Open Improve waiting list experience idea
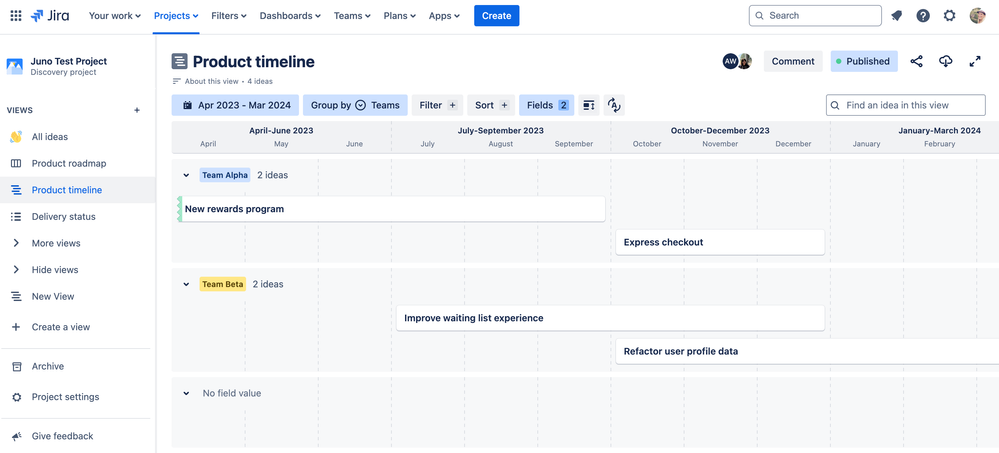Image resolution: width=999 pixels, height=453 pixels. (x=610, y=318)
